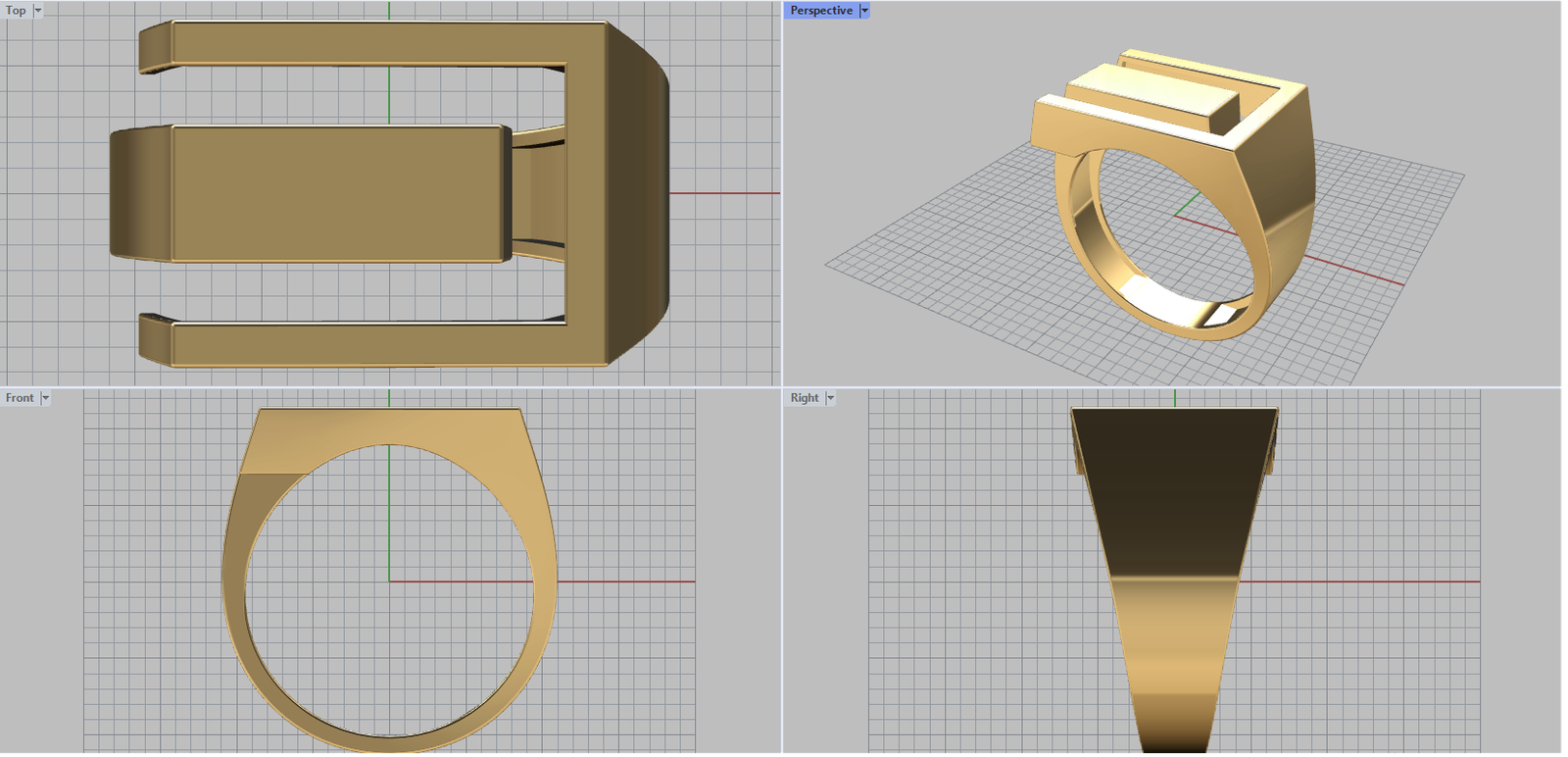This screenshot has width=1568, height=757.
Task: Activate the Right viewport title label
Action: (805, 398)
